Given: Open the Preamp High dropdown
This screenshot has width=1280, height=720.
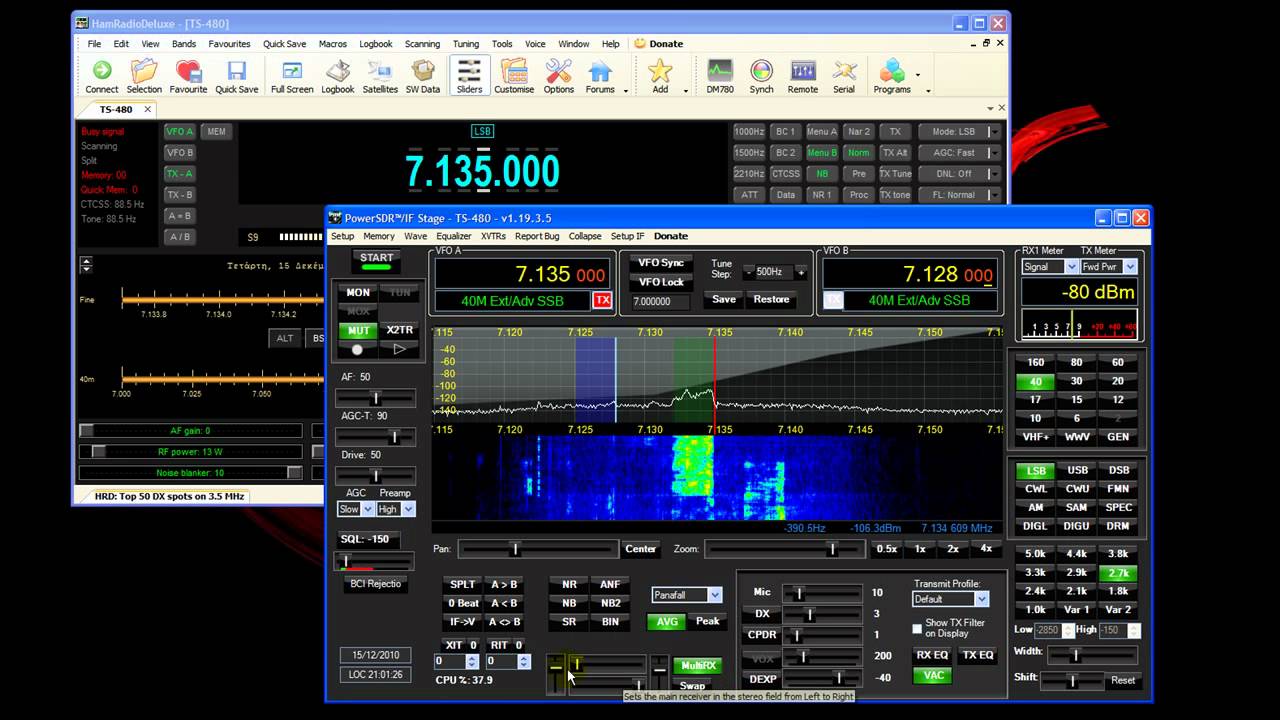Looking at the screenshot, I should tap(408, 509).
